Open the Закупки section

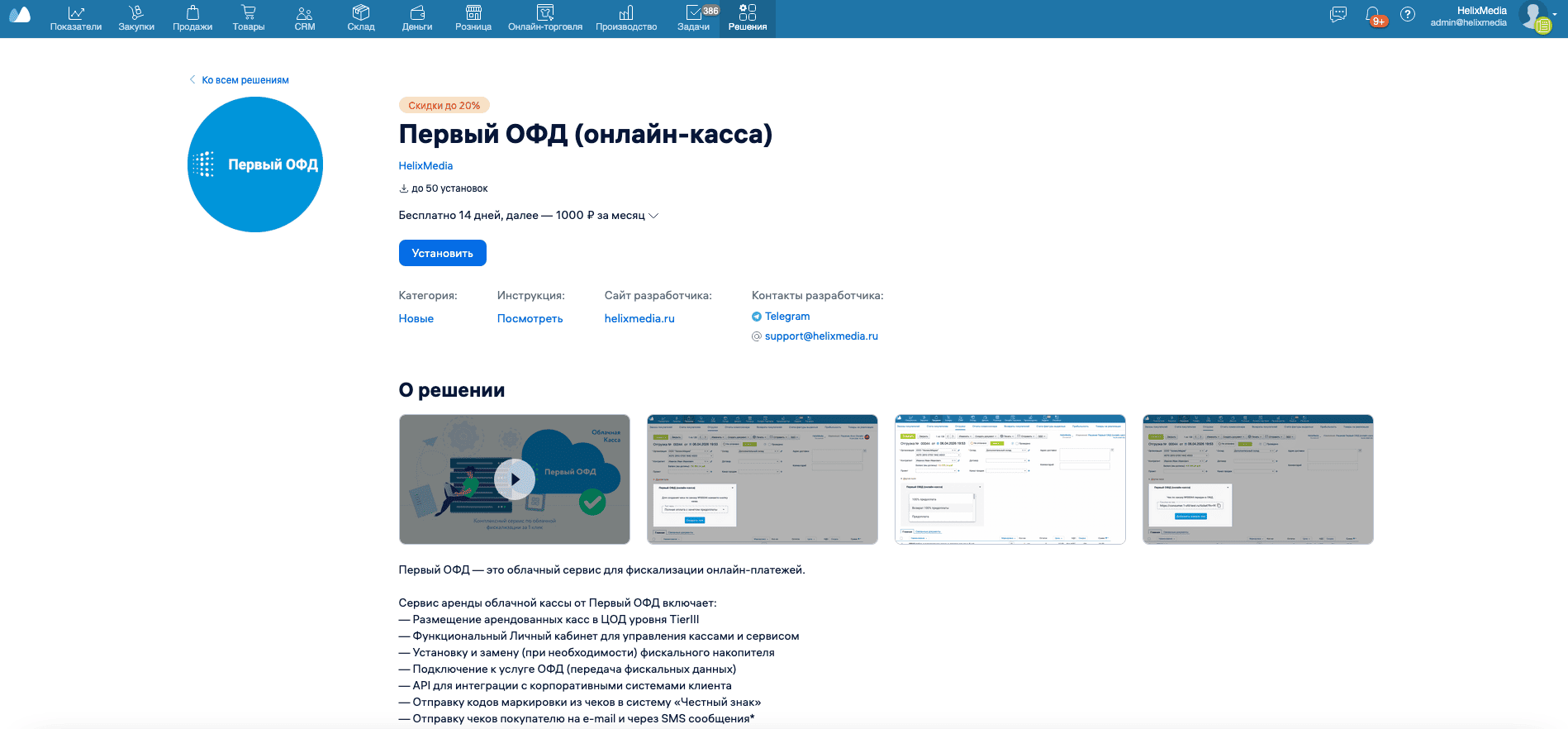[136, 18]
